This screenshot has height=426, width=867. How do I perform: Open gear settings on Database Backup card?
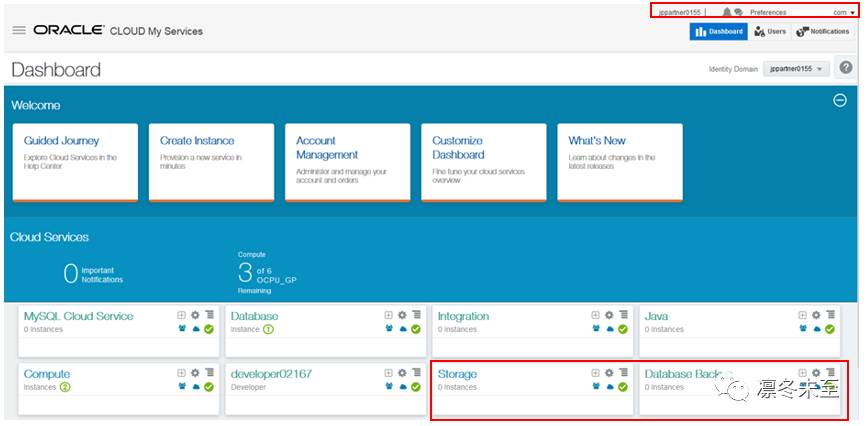pyautogui.click(x=816, y=373)
